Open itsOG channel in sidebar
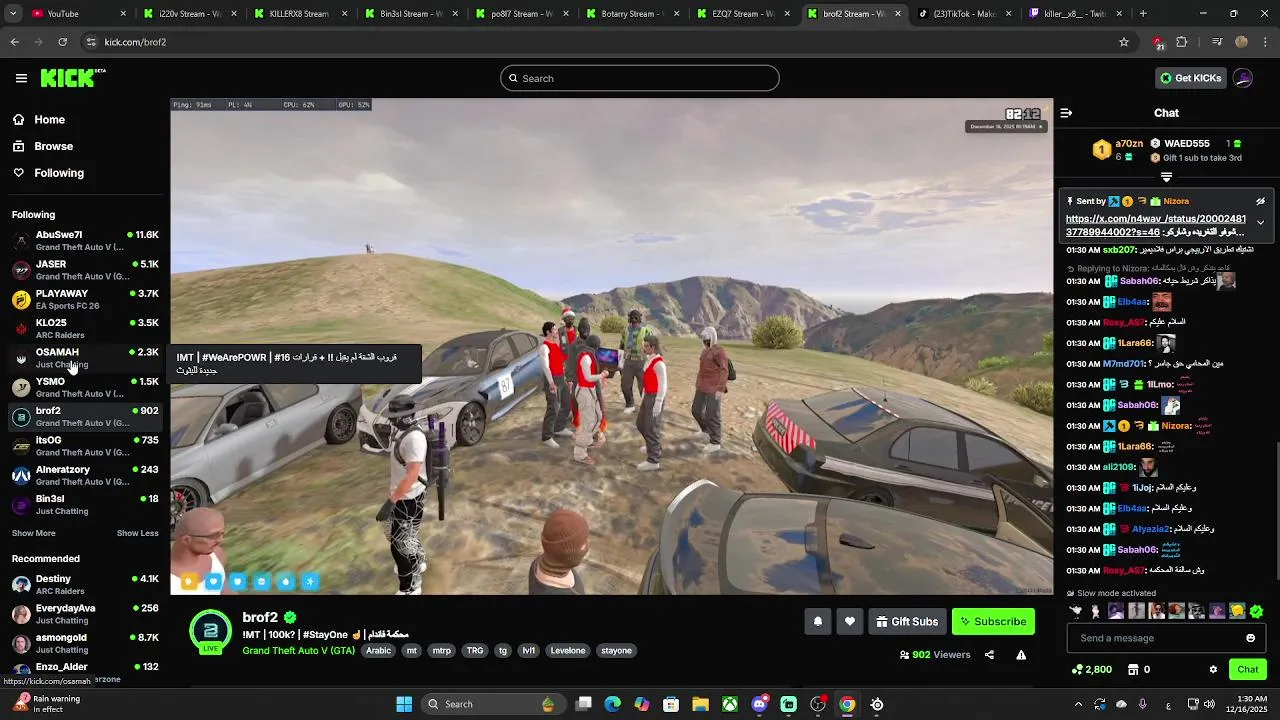This screenshot has width=1280, height=720. tap(85, 446)
